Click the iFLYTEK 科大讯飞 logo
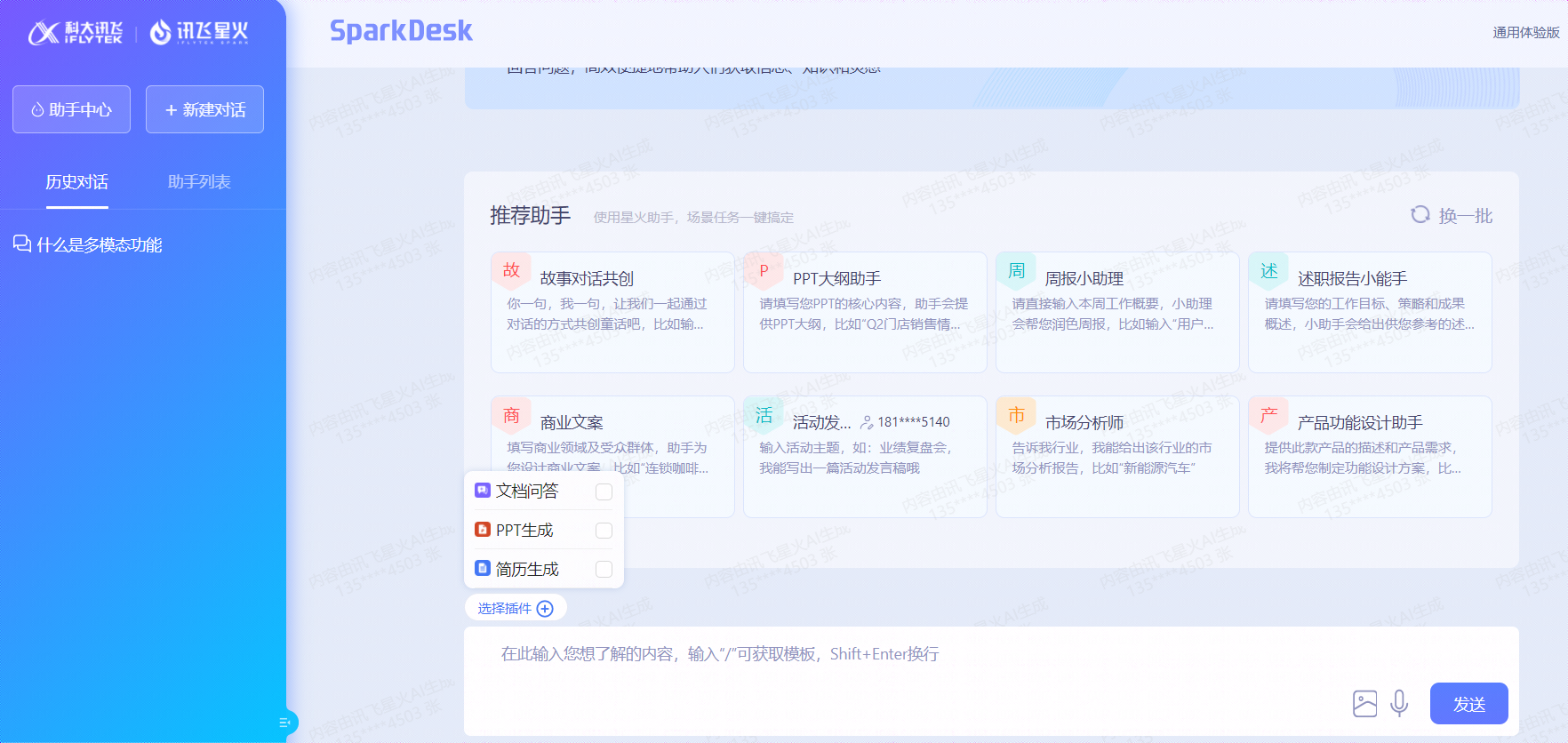Image resolution: width=1568 pixels, height=743 pixels. (x=76, y=34)
